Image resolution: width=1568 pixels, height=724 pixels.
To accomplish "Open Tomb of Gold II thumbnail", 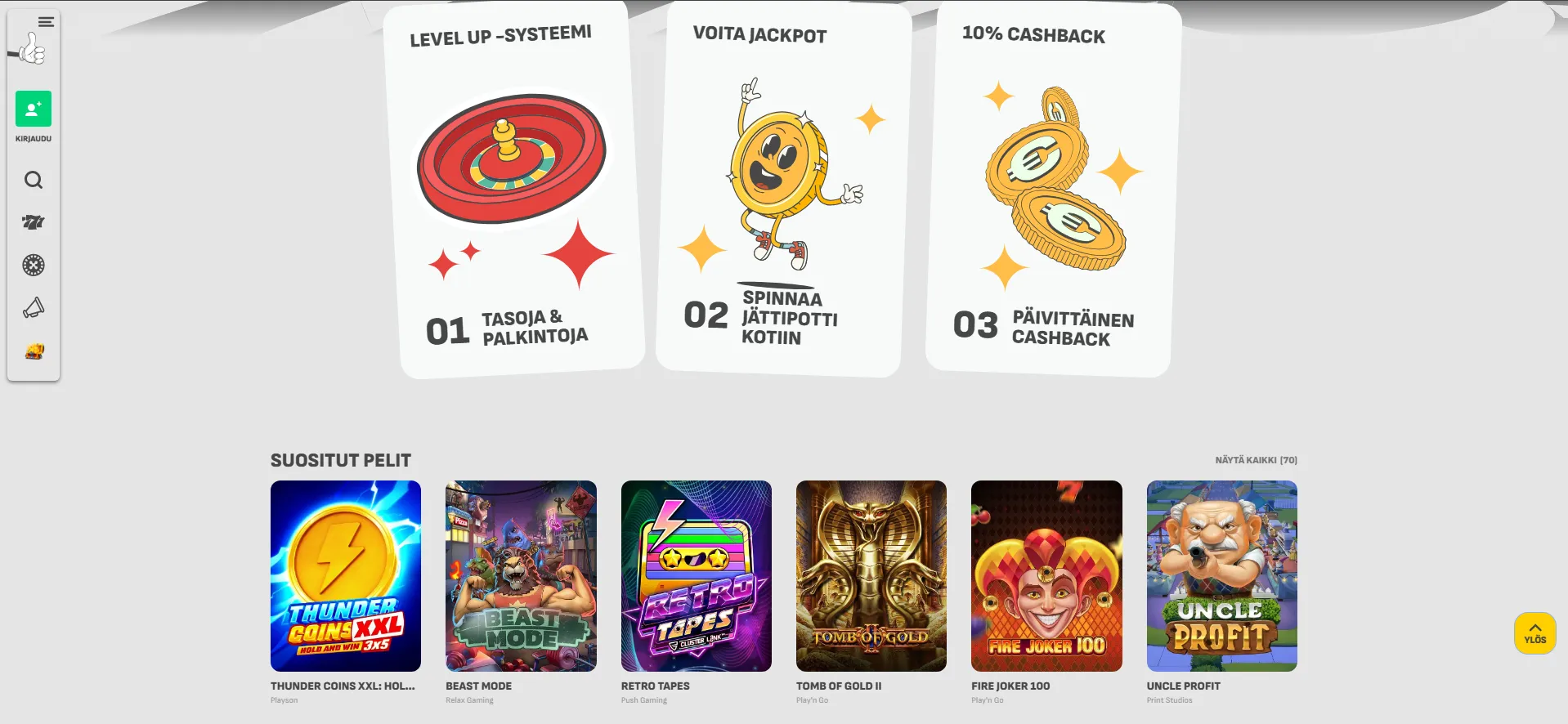I will [871, 576].
